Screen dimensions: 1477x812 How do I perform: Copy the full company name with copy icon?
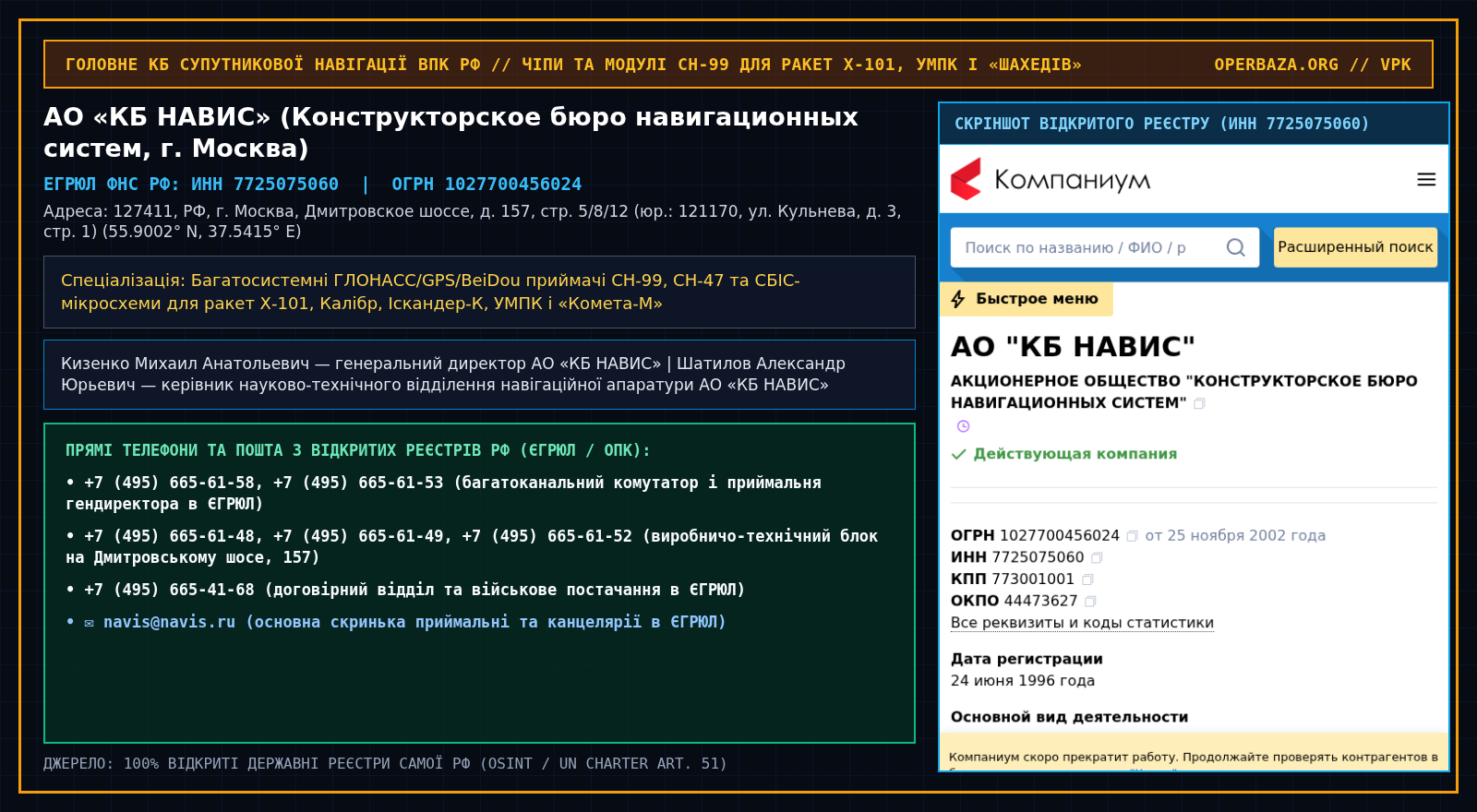(1199, 403)
